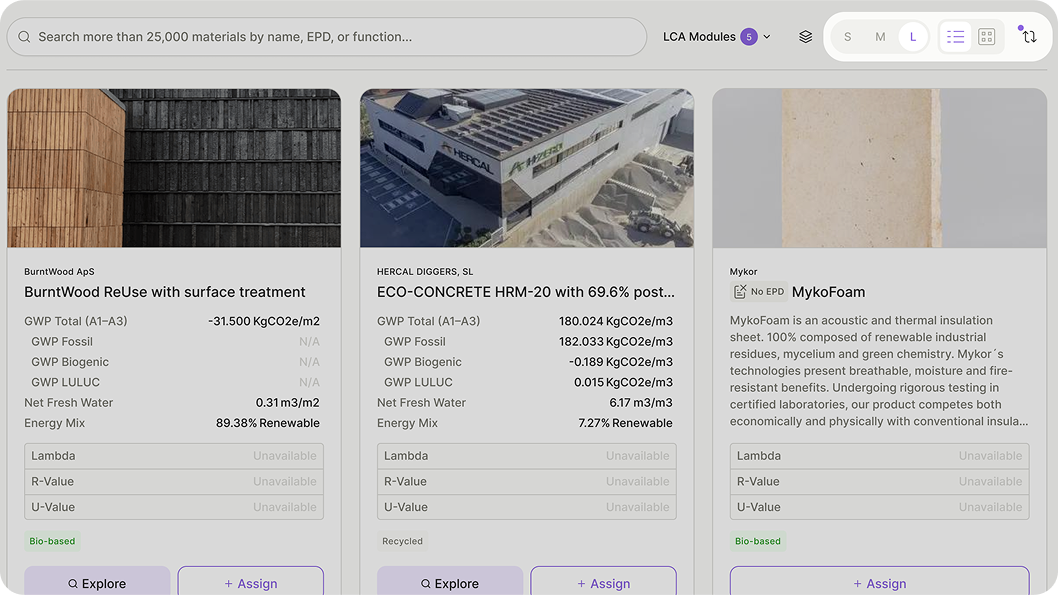Viewport: 1058px width, 595px height.
Task: Expand the LCA Modules chevron arrow
Action: point(767,36)
